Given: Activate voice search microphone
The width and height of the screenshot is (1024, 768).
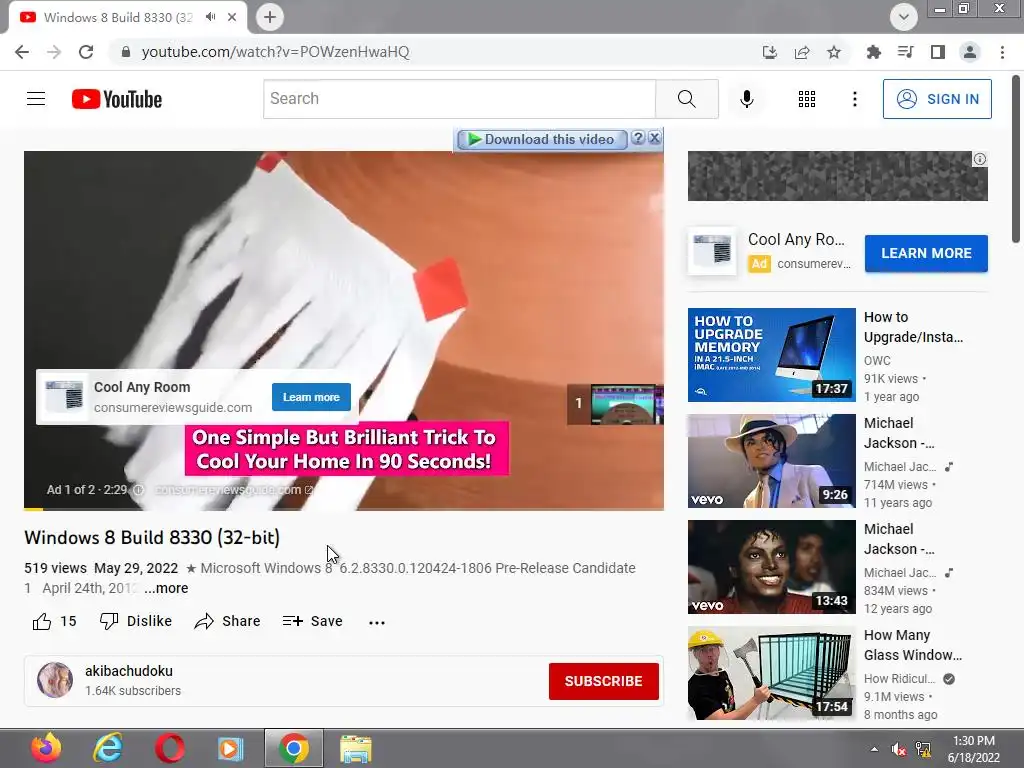Looking at the screenshot, I should tap(746, 99).
